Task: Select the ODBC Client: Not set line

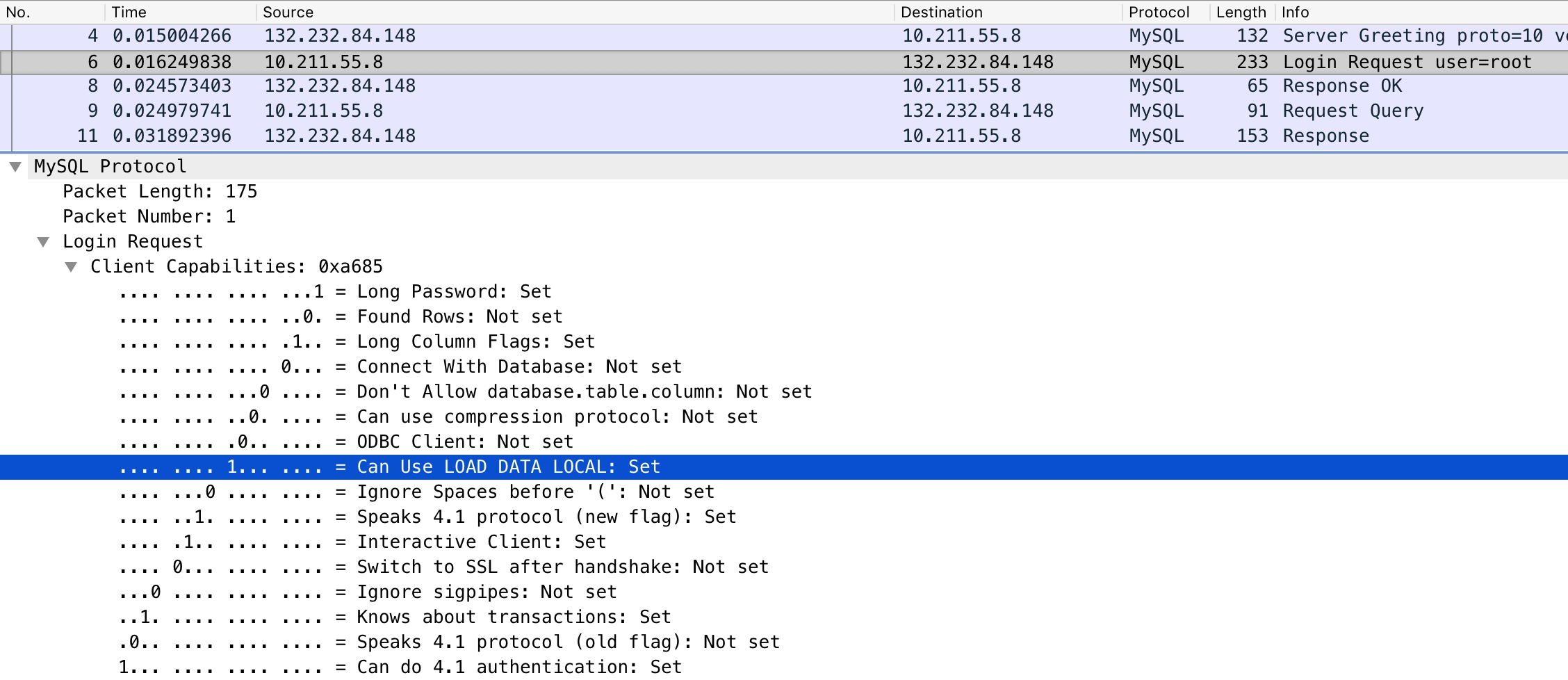Action: pyautogui.click(x=346, y=442)
